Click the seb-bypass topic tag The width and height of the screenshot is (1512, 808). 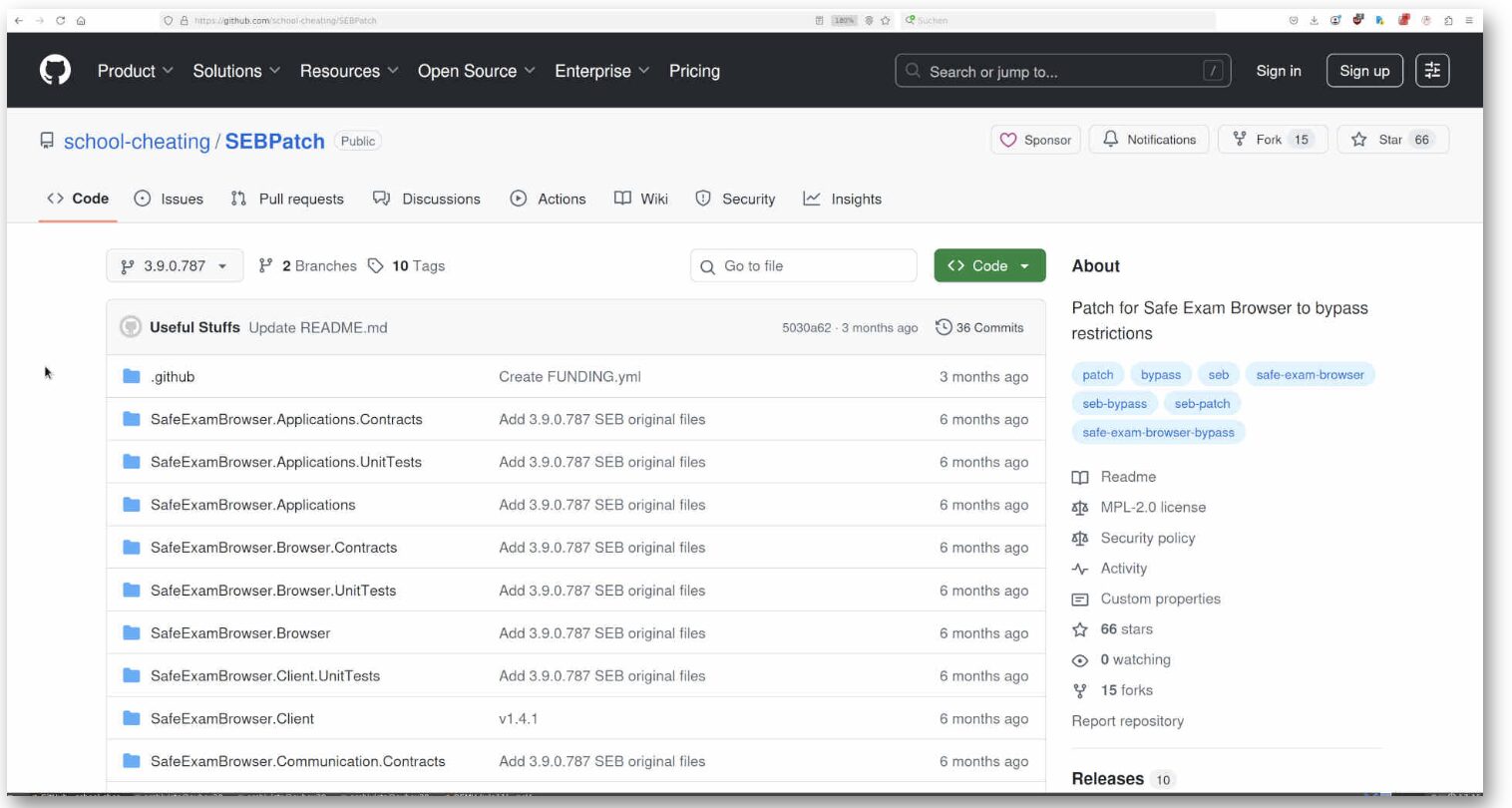[x=1114, y=403]
